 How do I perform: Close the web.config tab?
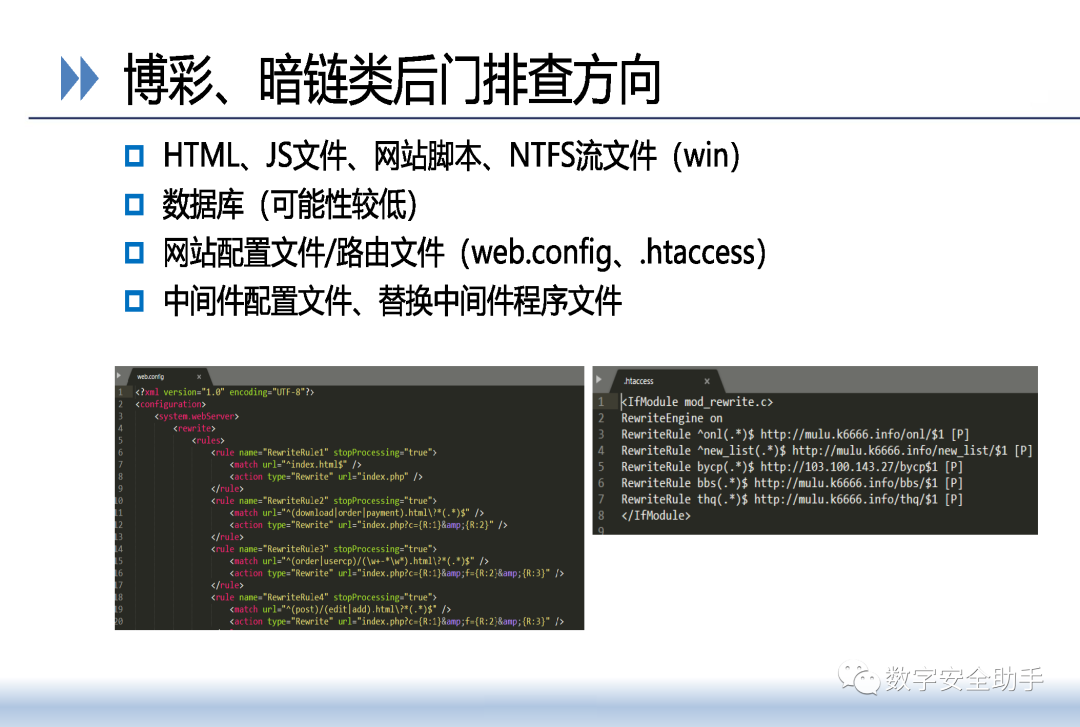tap(199, 377)
